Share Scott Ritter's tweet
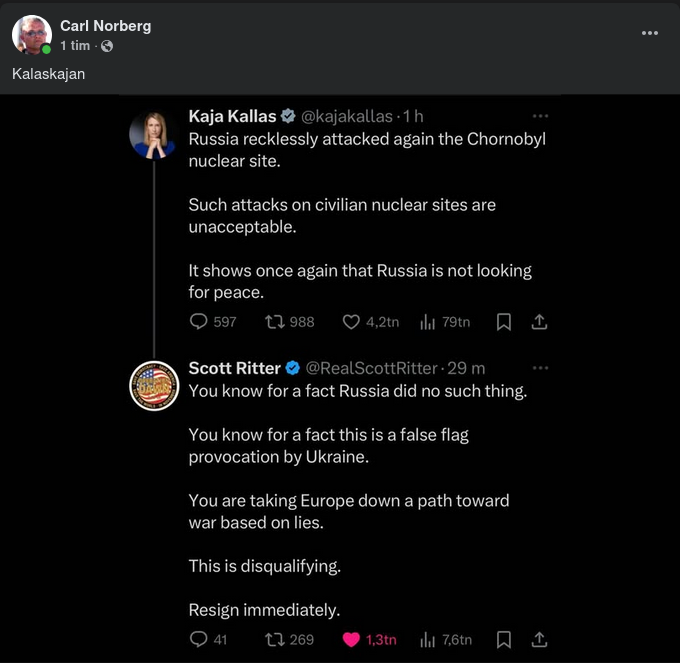Image resolution: width=680 pixels, height=663 pixels. (x=538, y=639)
